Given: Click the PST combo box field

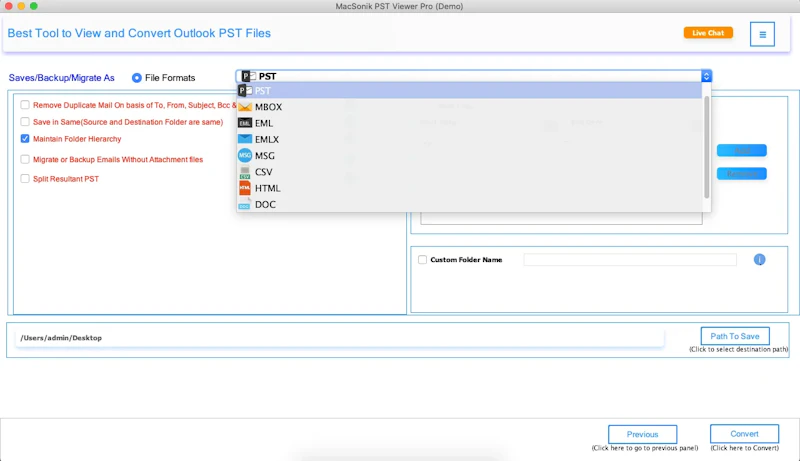Looking at the screenshot, I should tap(473, 76).
